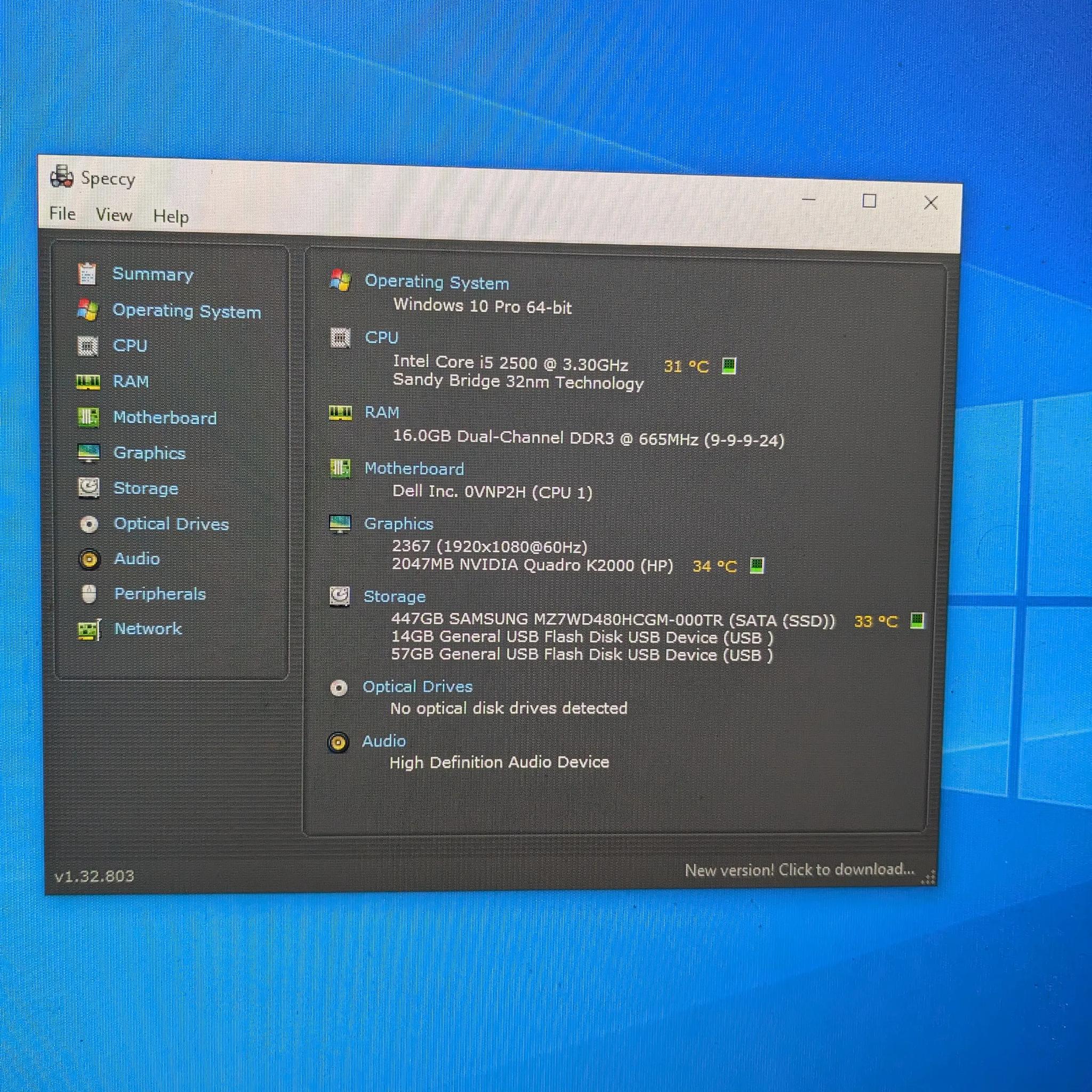Click the CPU chip icon in sidebar
This screenshot has width=1092, height=1092.
[x=87, y=346]
